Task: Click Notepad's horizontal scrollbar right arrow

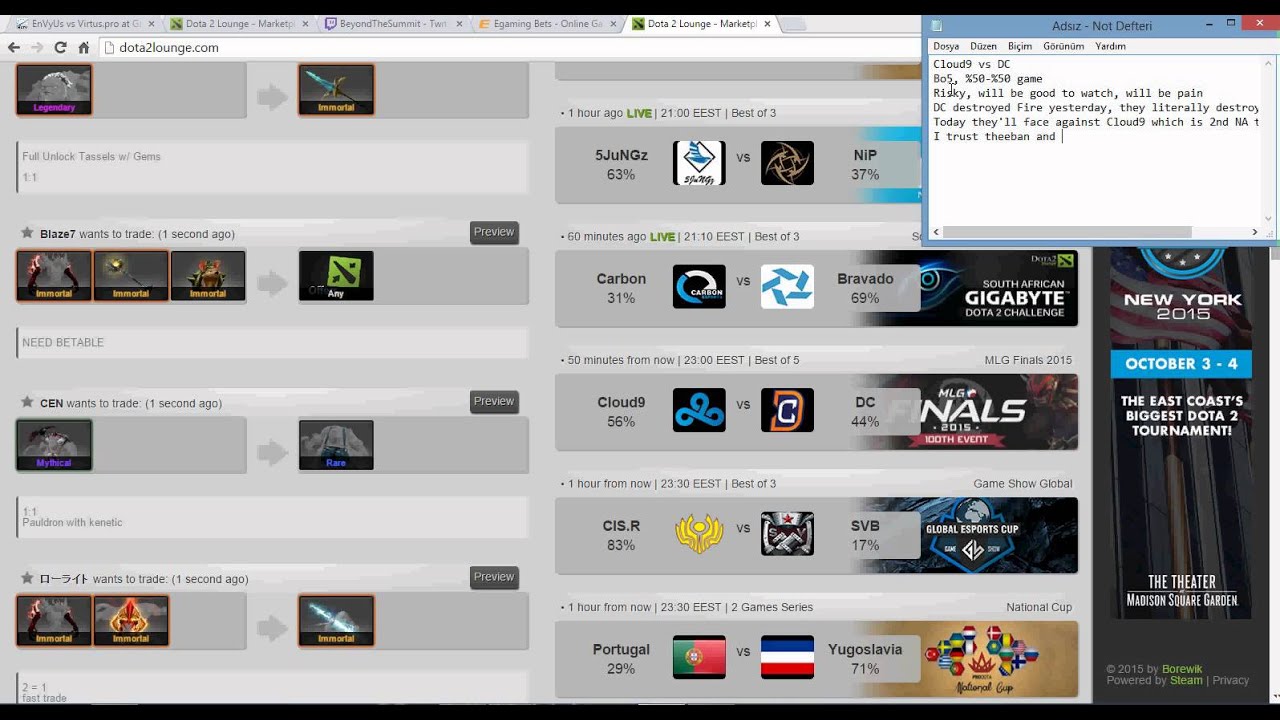Action: (x=1255, y=232)
